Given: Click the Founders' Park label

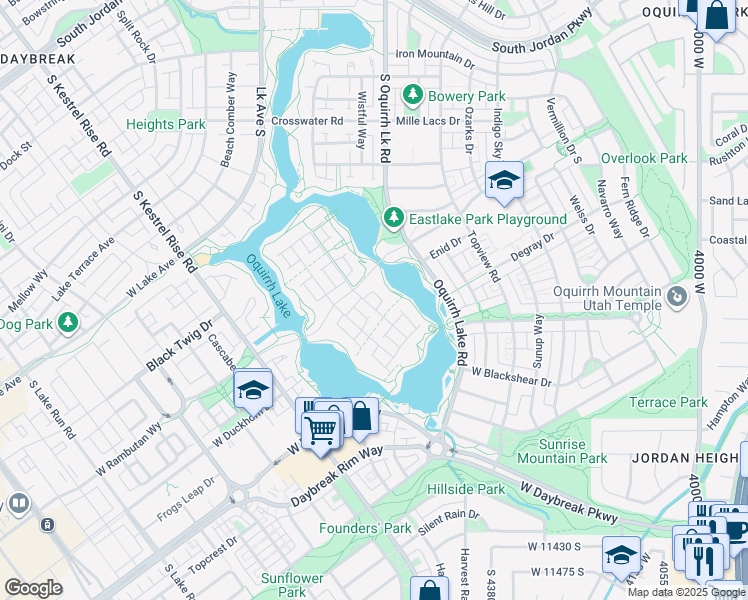Looking at the screenshot, I should click(365, 528).
